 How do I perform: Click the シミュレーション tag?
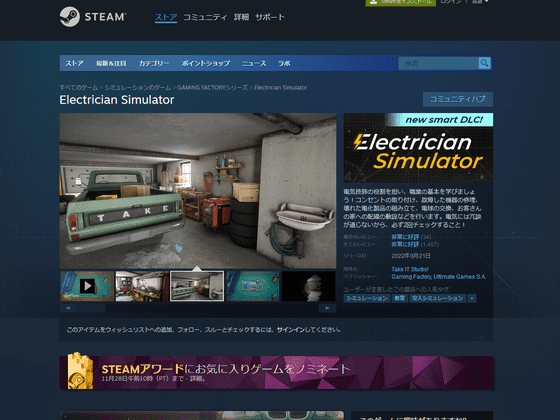[367, 298]
